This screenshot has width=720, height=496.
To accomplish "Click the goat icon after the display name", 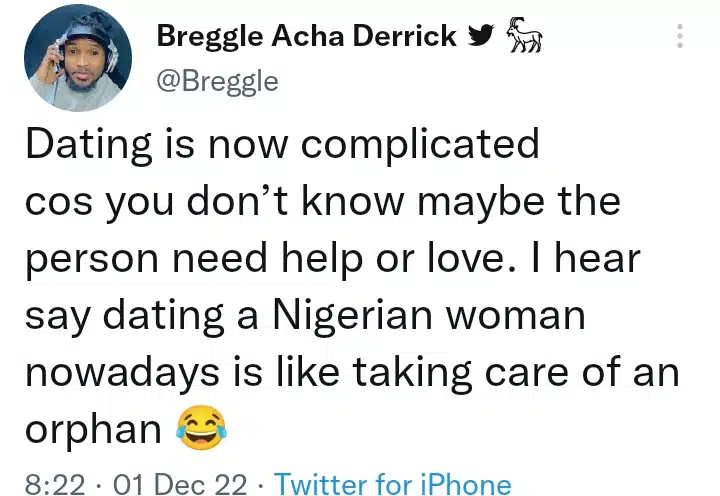I will coord(525,35).
